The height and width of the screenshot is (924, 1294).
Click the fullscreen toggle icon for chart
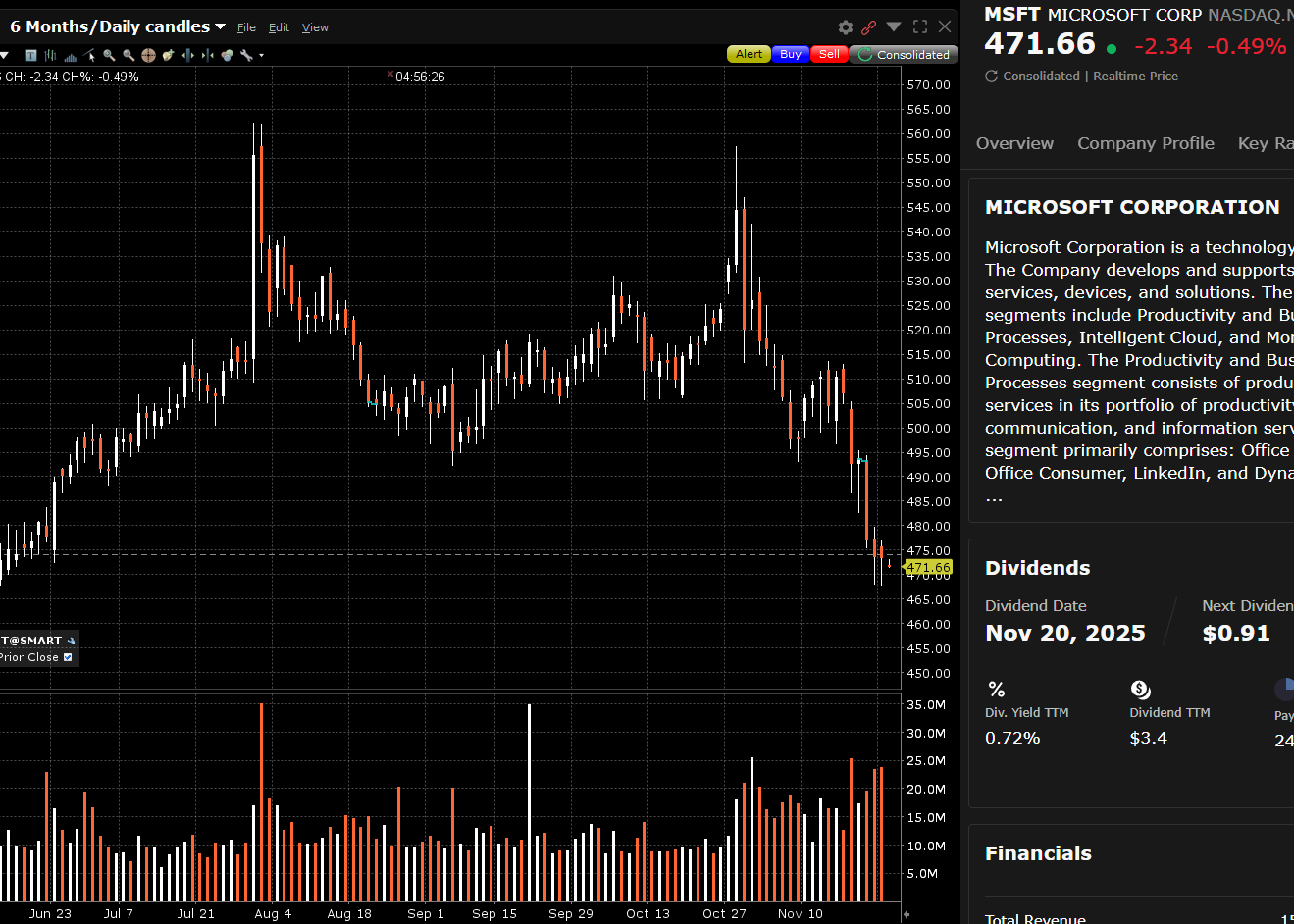tap(920, 27)
